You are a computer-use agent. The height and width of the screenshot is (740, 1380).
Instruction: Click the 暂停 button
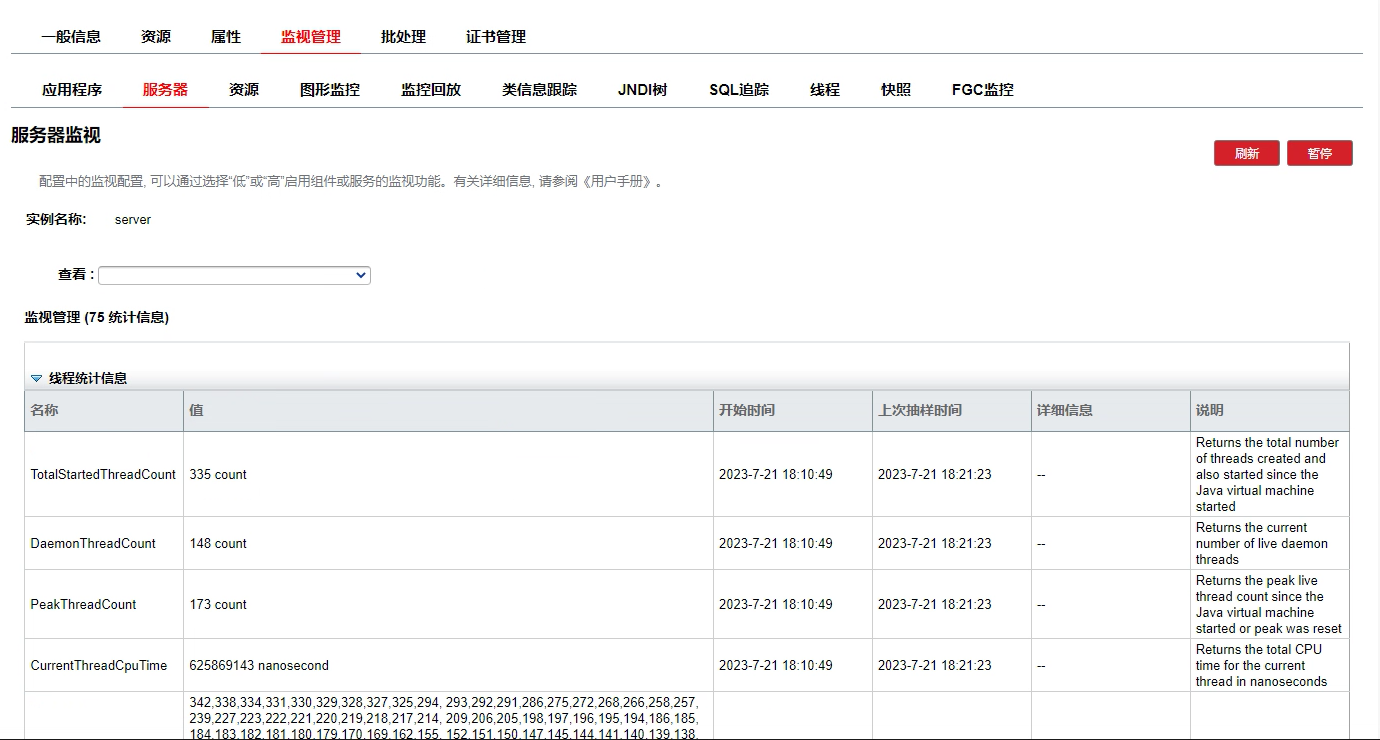click(1319, 154)
